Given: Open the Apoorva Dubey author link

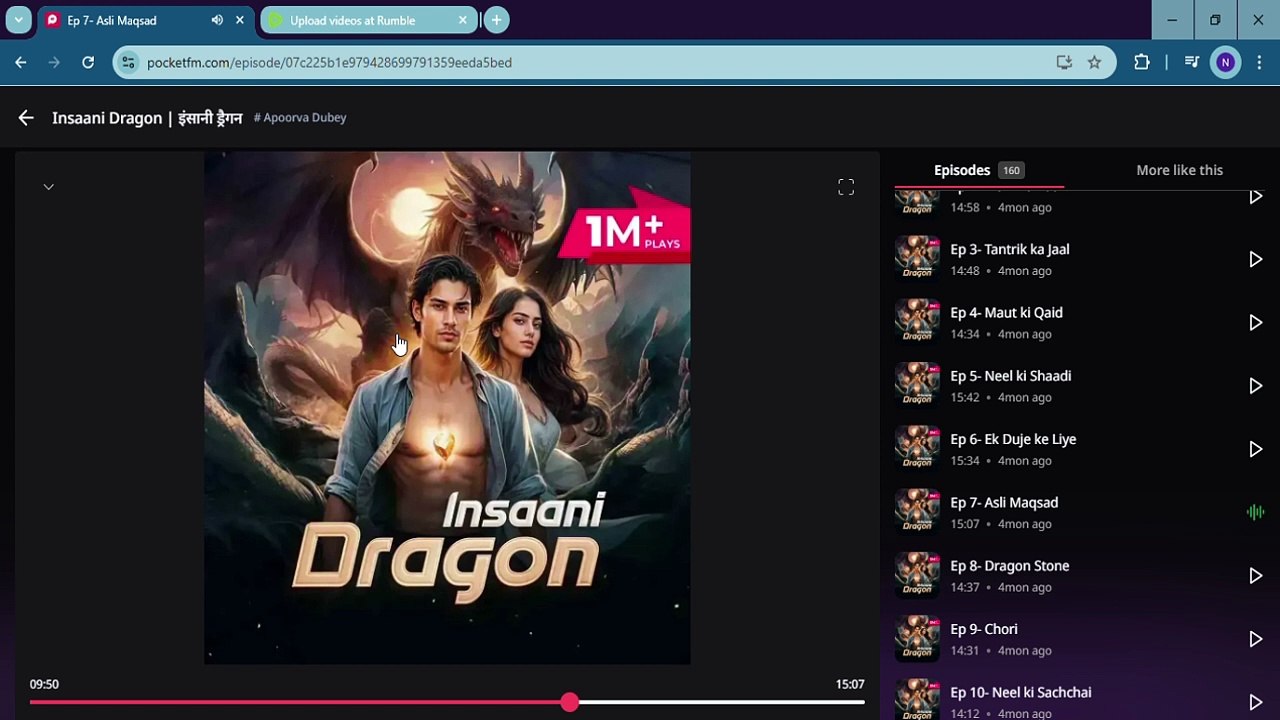Looking at the screenshot, I should point(300,118).
